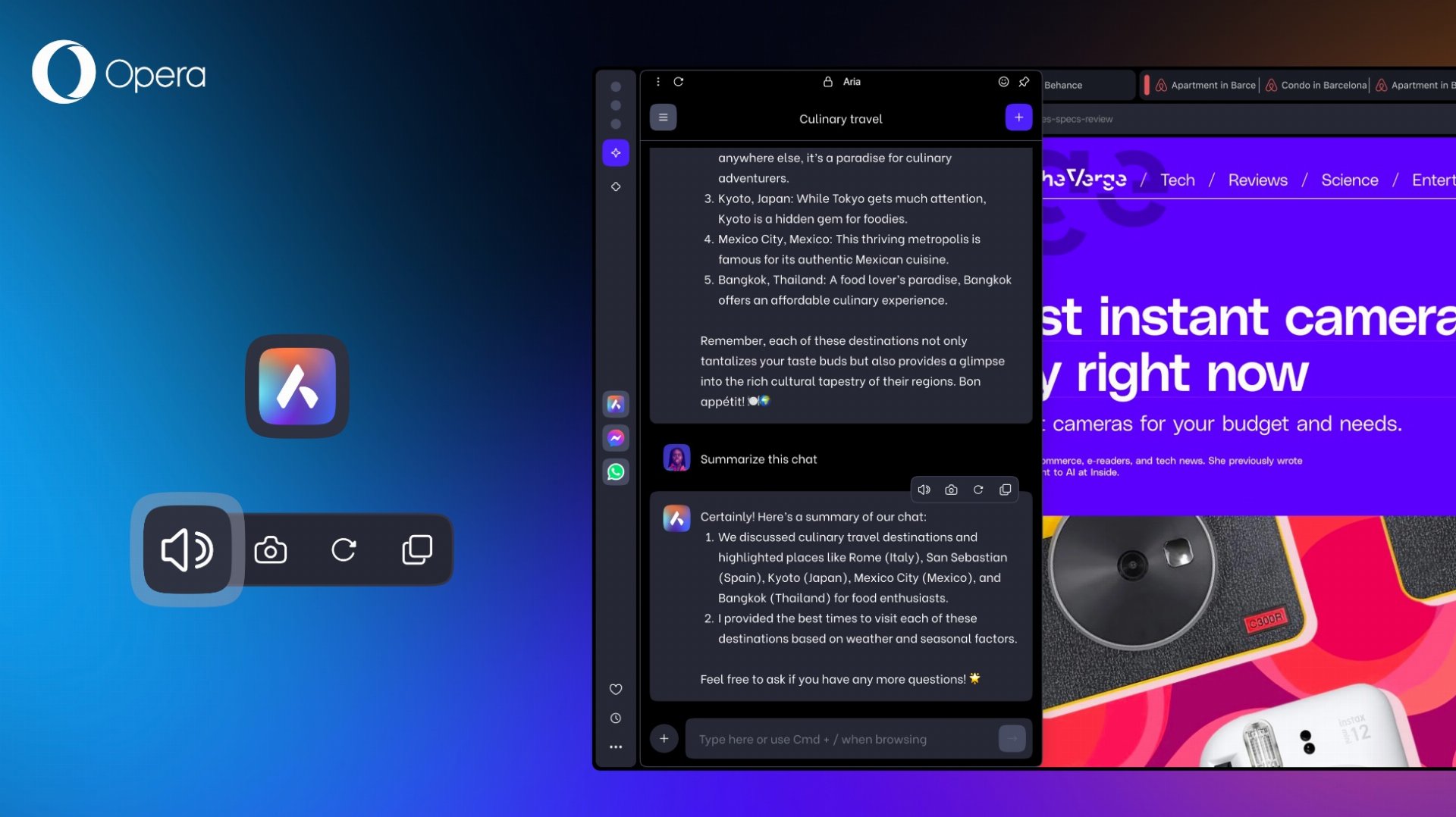Take a snapshot of the response via camera icon

coord(951,490)
